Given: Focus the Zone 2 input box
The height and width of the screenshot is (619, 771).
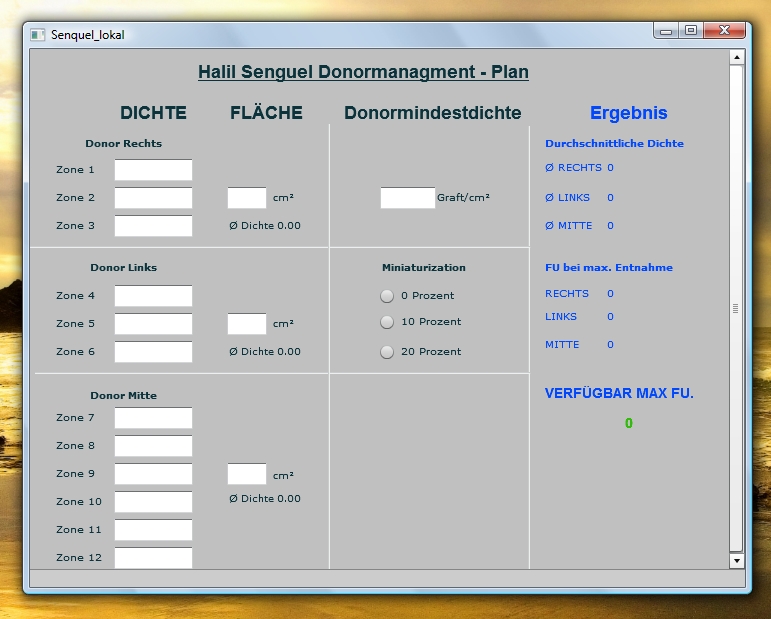Looking at the screenshot, I should click(153, 198).
